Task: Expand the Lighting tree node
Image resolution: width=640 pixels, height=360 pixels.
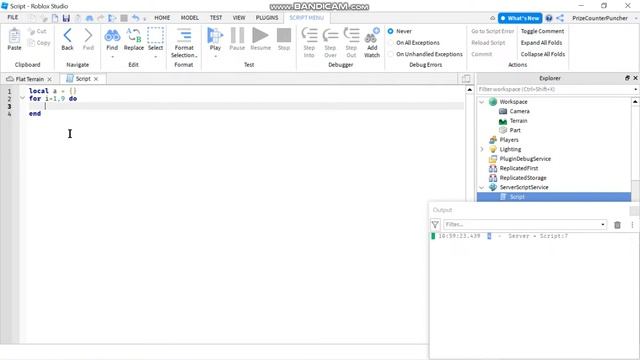Action: tap(482, 149)
